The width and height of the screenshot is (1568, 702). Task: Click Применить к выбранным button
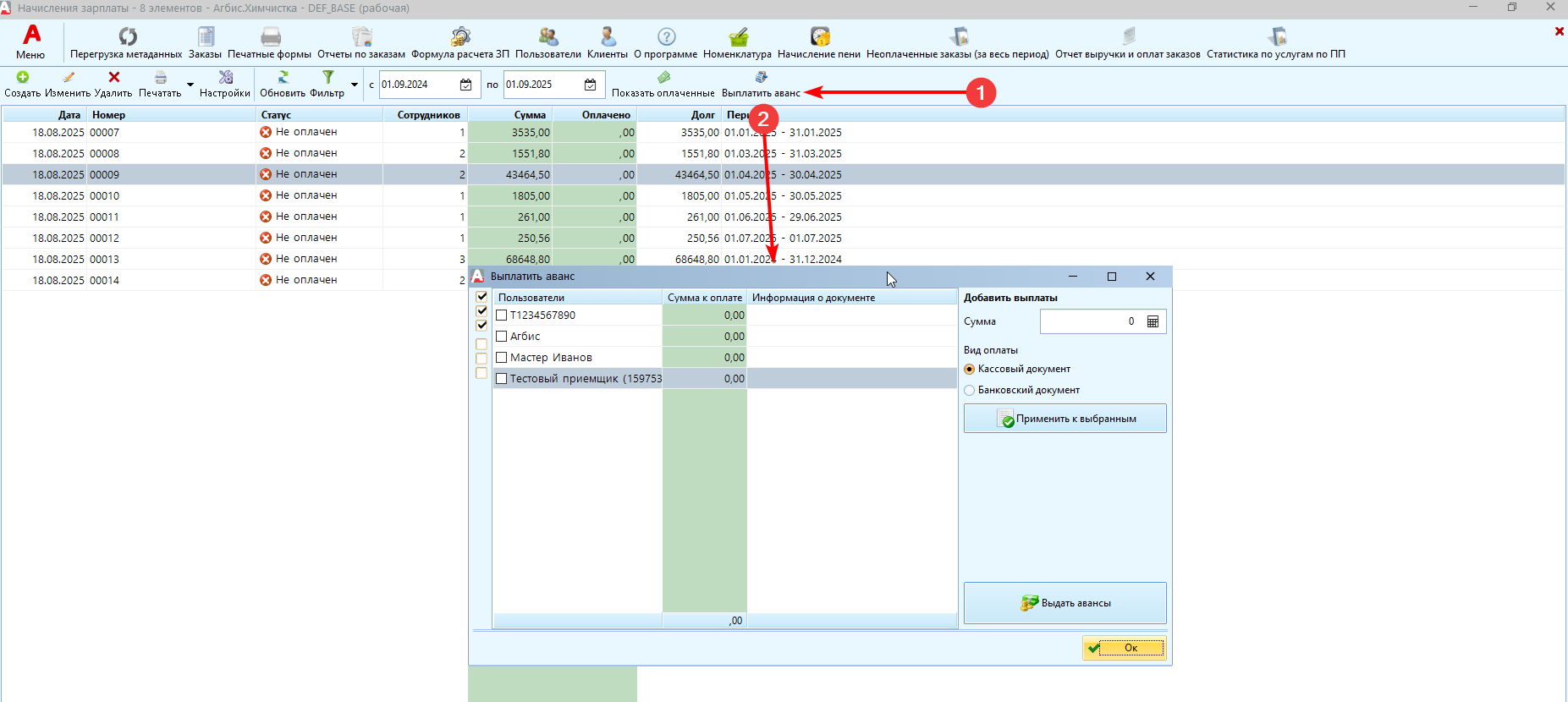click(x=1065, y=419)
